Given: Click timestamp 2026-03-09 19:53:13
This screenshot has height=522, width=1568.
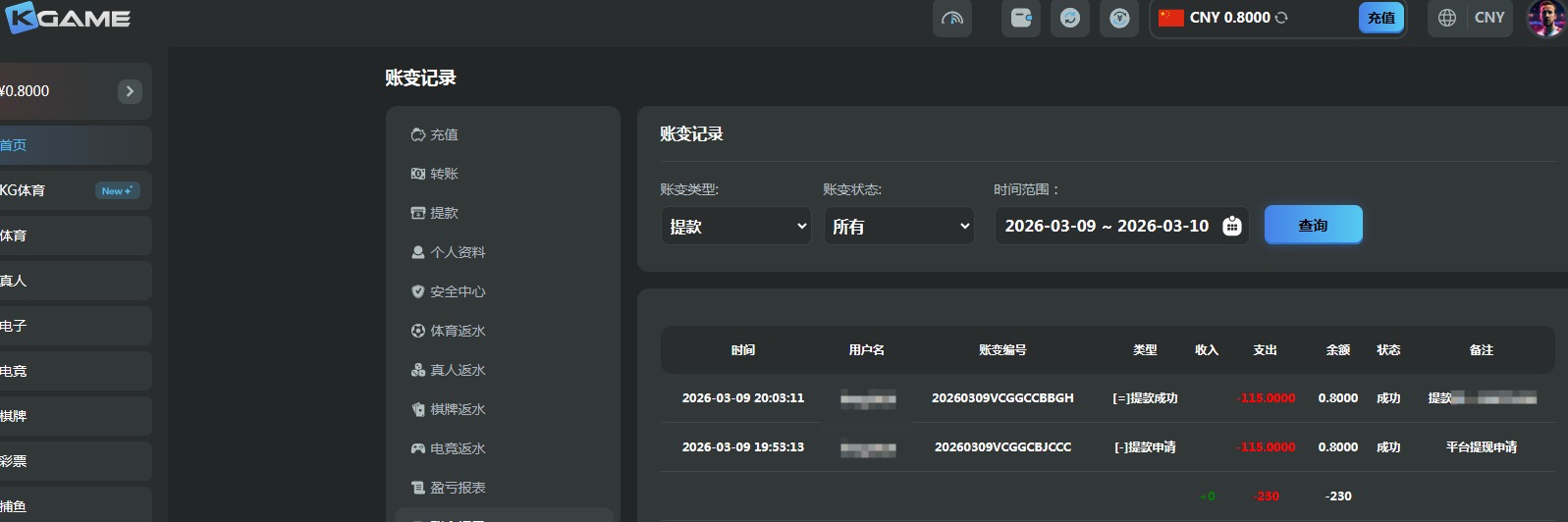Looking at the screenshot, I should point(743,447).
